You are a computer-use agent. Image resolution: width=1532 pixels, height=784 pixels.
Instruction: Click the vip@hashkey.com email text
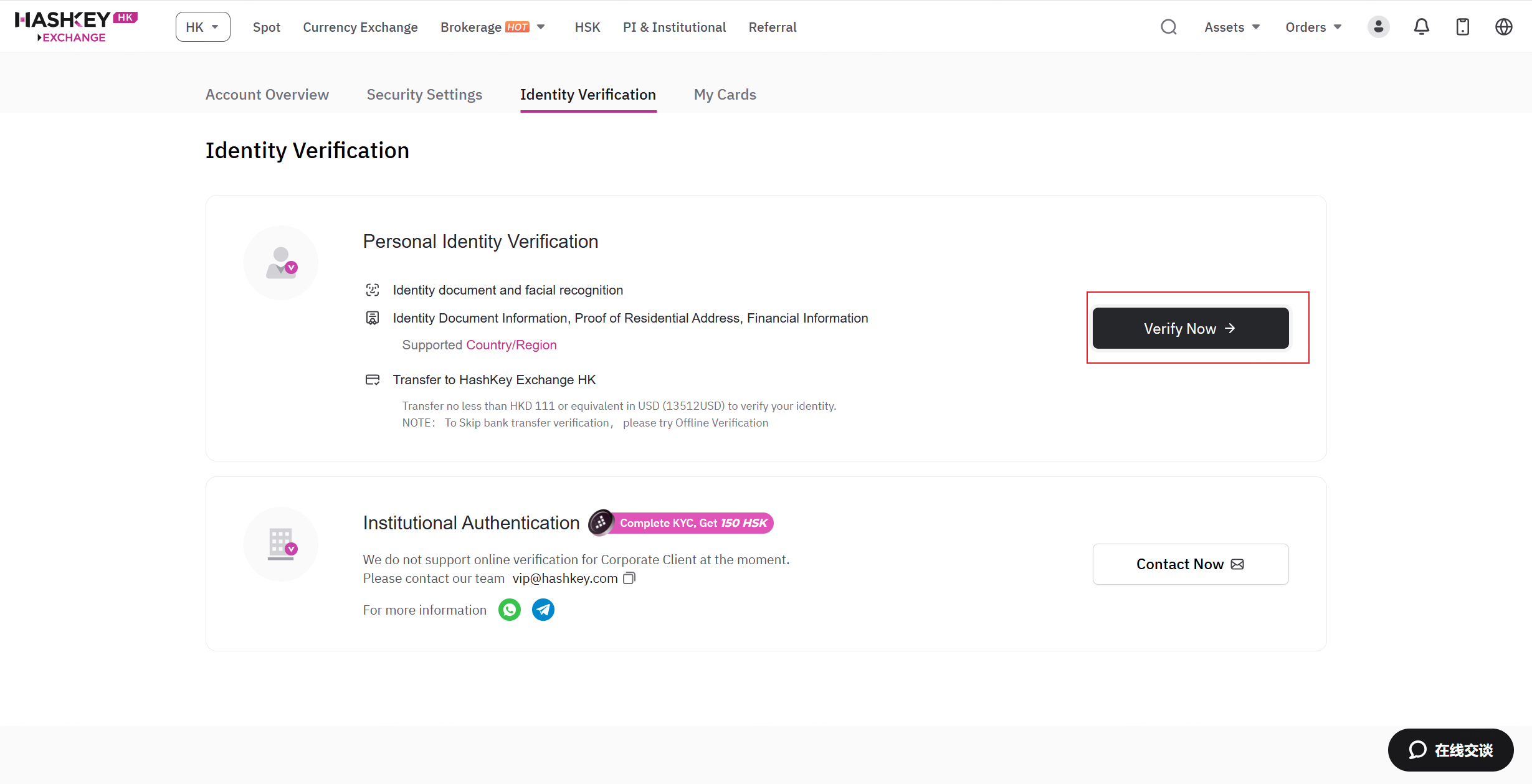coord(565,579)
